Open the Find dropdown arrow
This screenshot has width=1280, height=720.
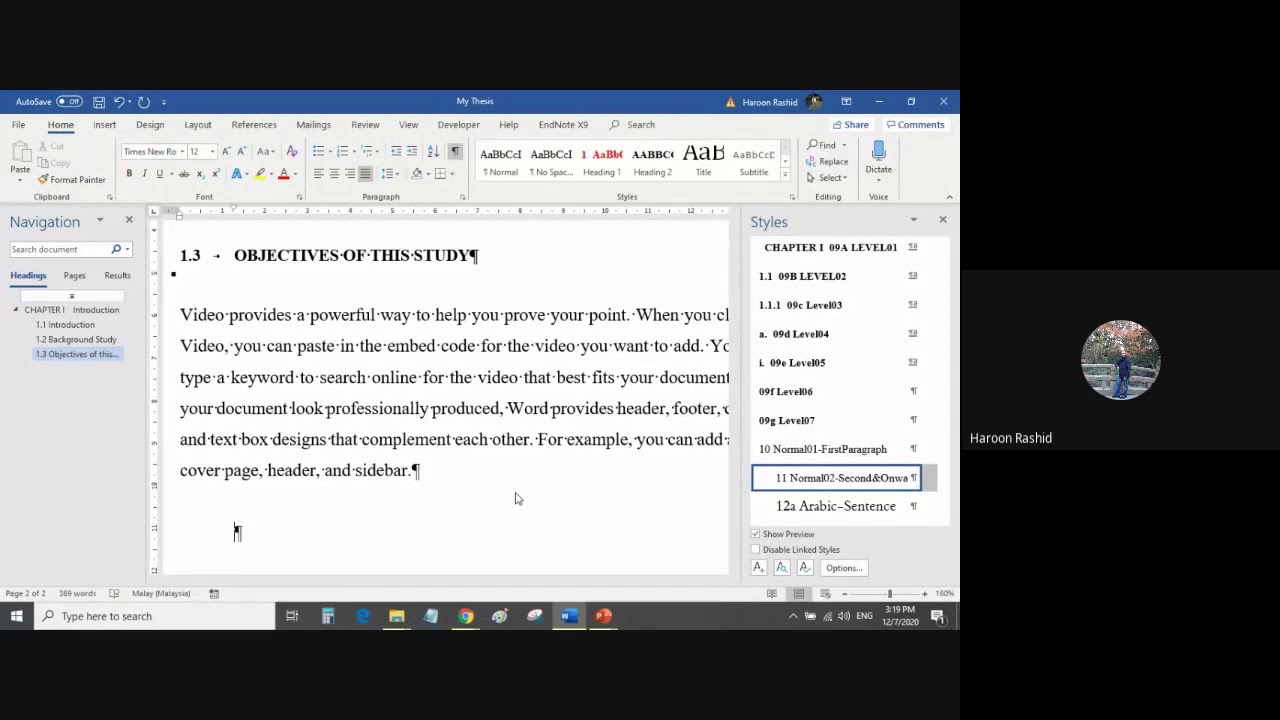[x=843, y=146]
